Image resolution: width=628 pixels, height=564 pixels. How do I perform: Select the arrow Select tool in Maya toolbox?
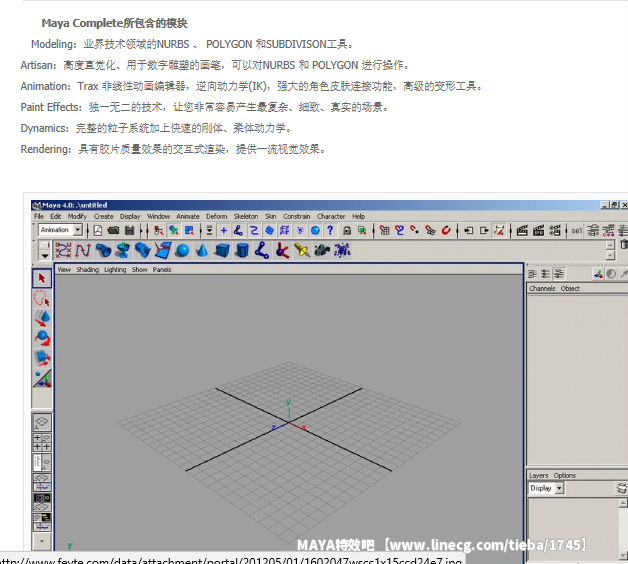[42, 278]
